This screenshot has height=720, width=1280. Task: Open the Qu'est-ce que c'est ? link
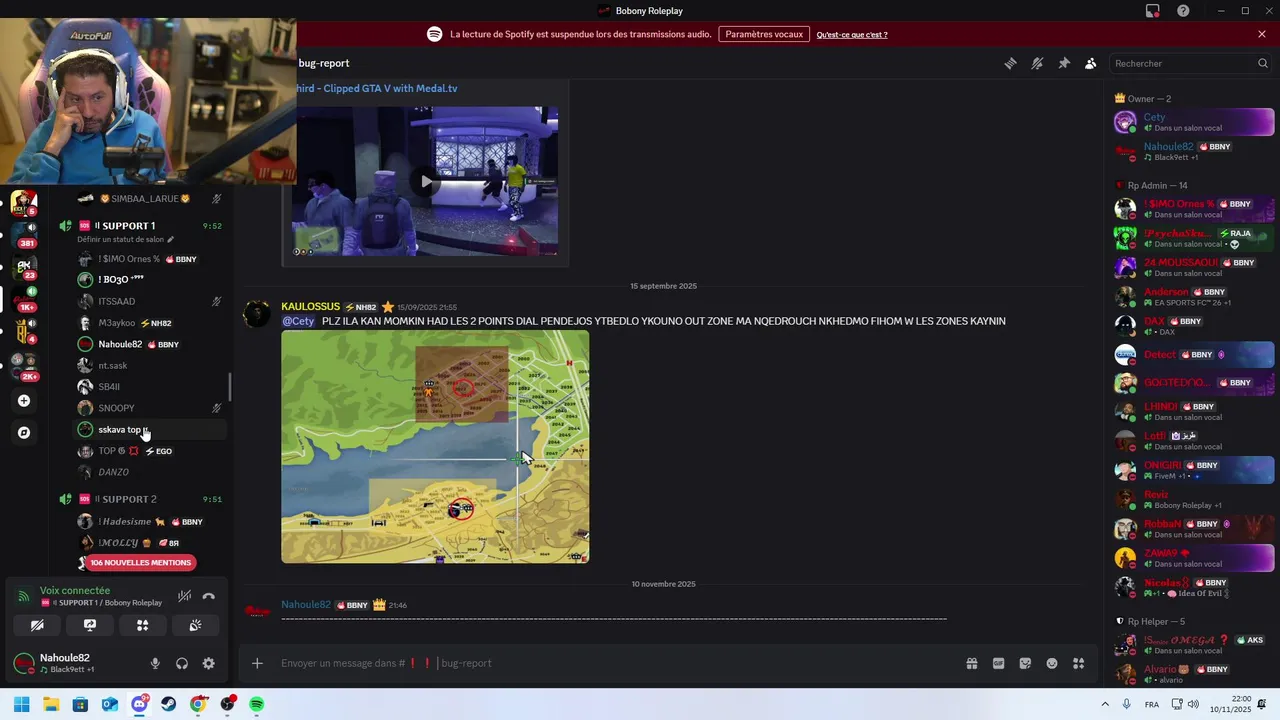(852, 35)
